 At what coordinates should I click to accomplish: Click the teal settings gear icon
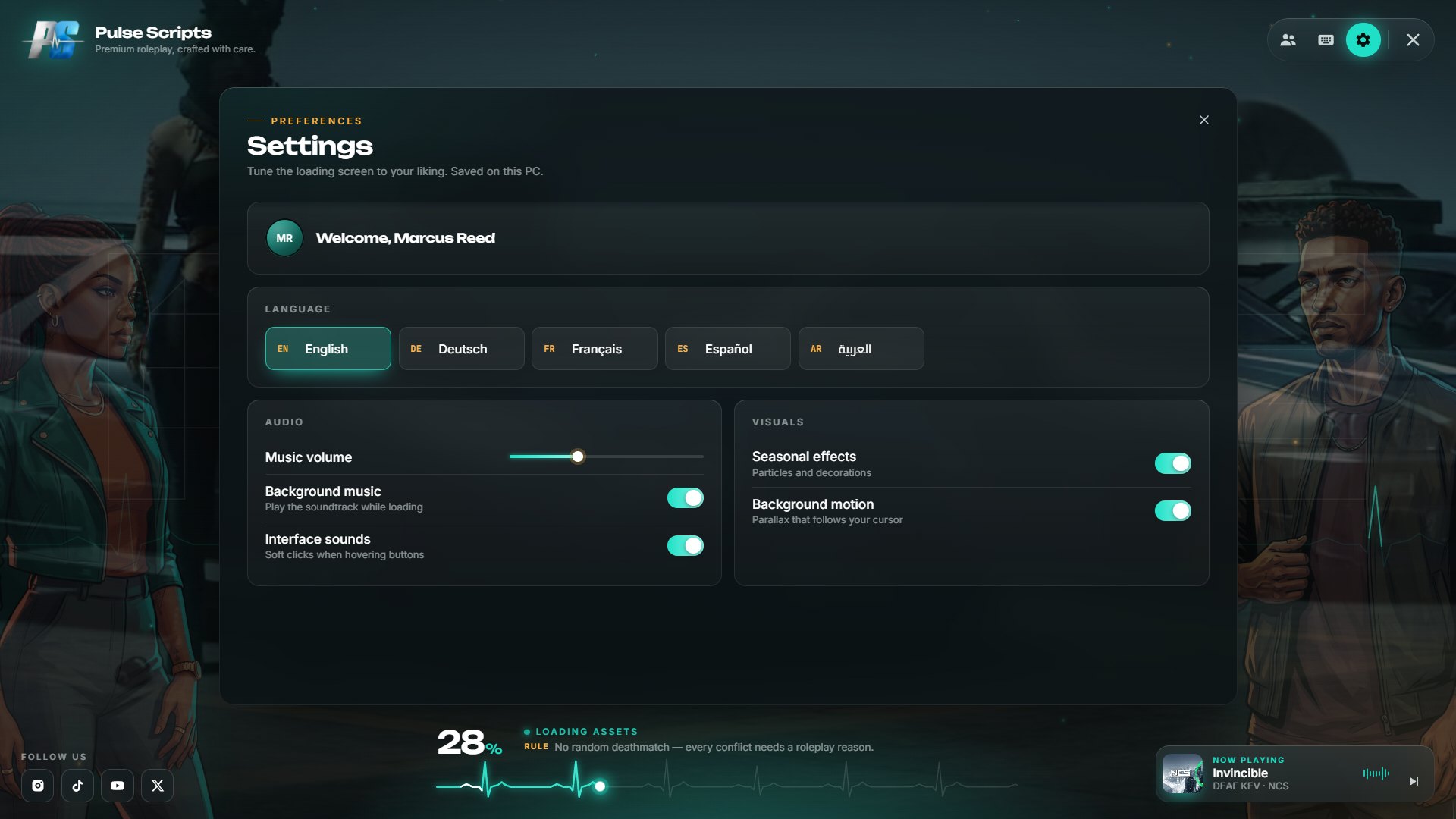click(1363, 40)
